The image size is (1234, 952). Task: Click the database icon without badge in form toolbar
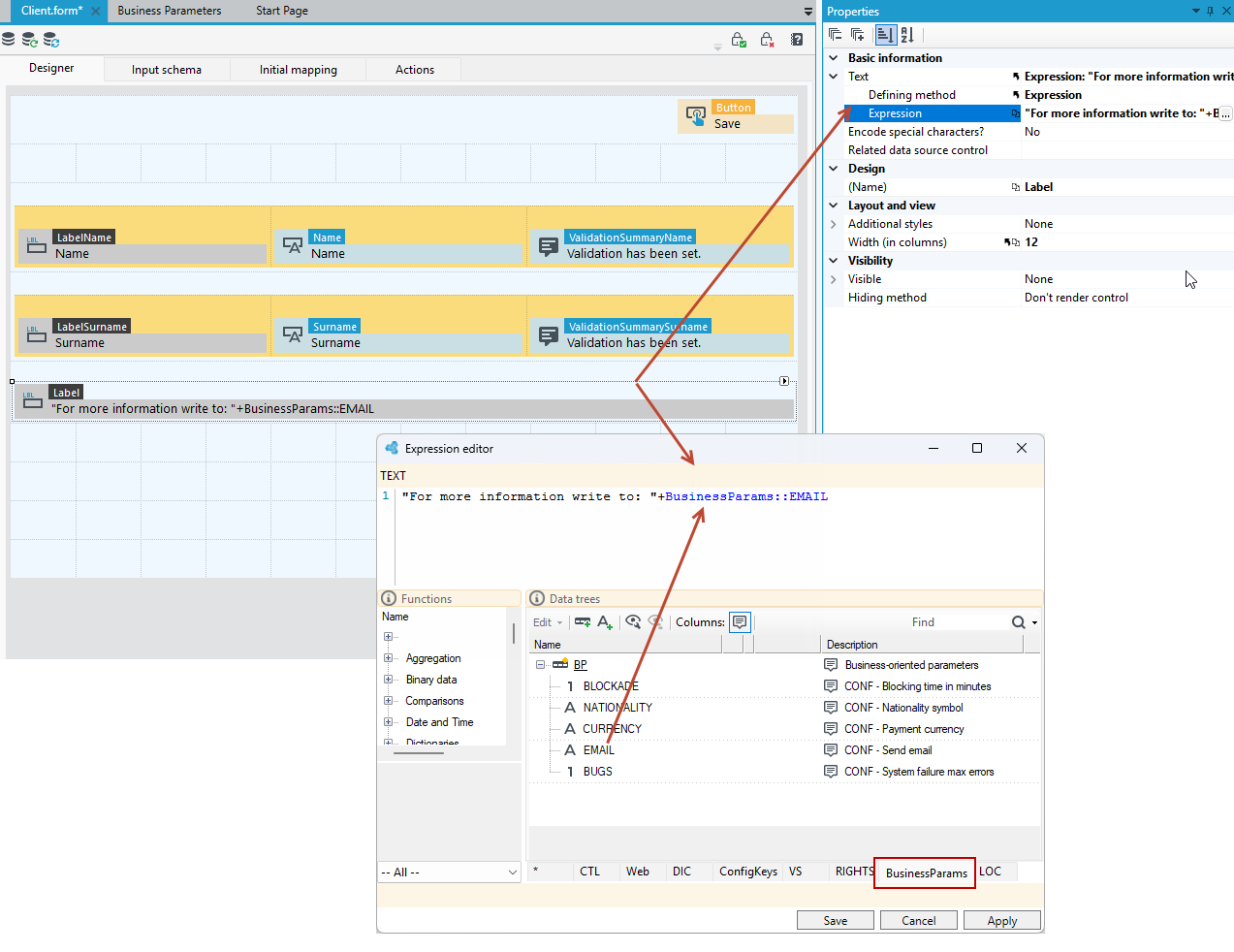pos(9,40)
